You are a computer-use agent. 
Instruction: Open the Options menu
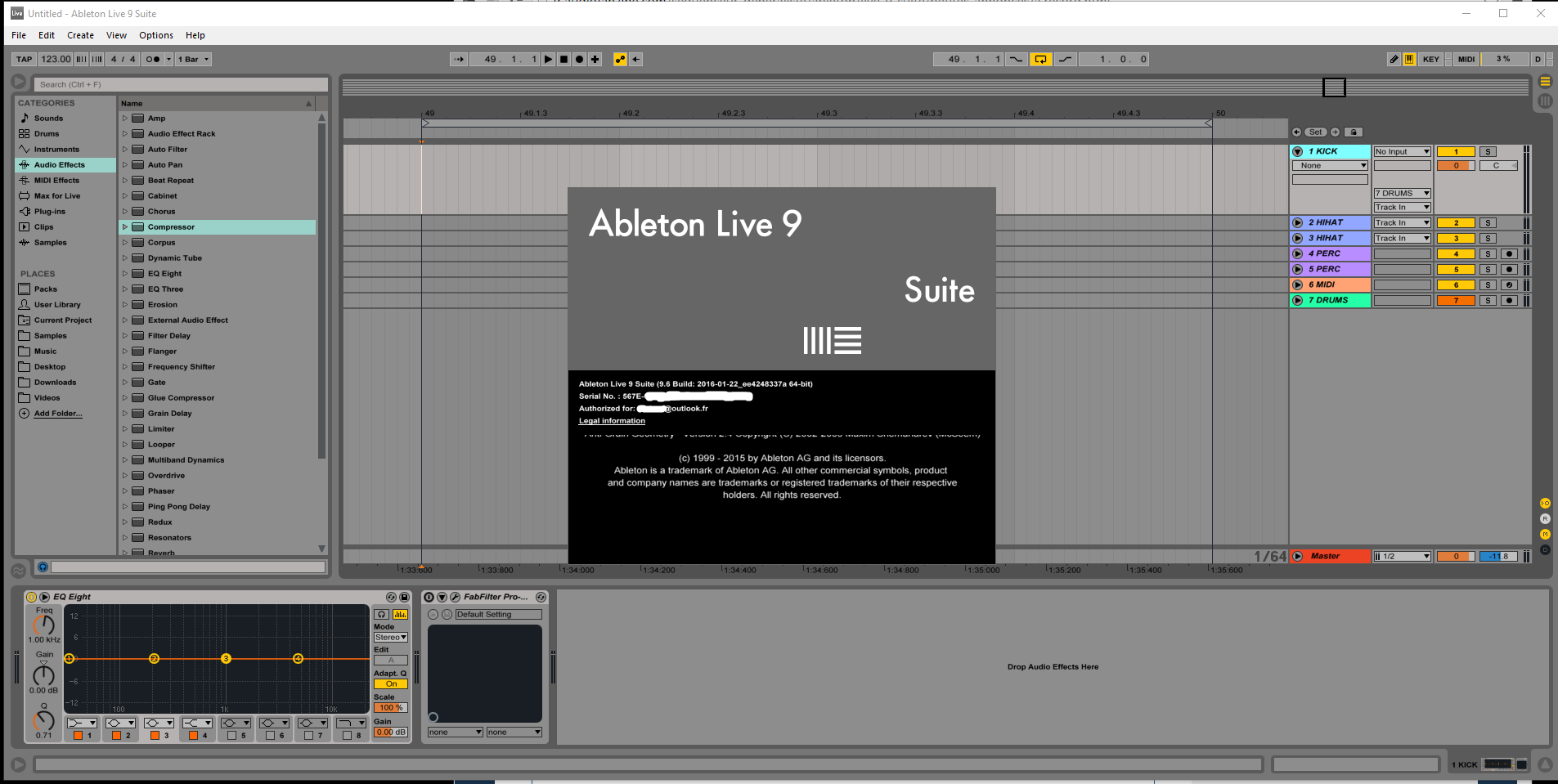[156, 35]
